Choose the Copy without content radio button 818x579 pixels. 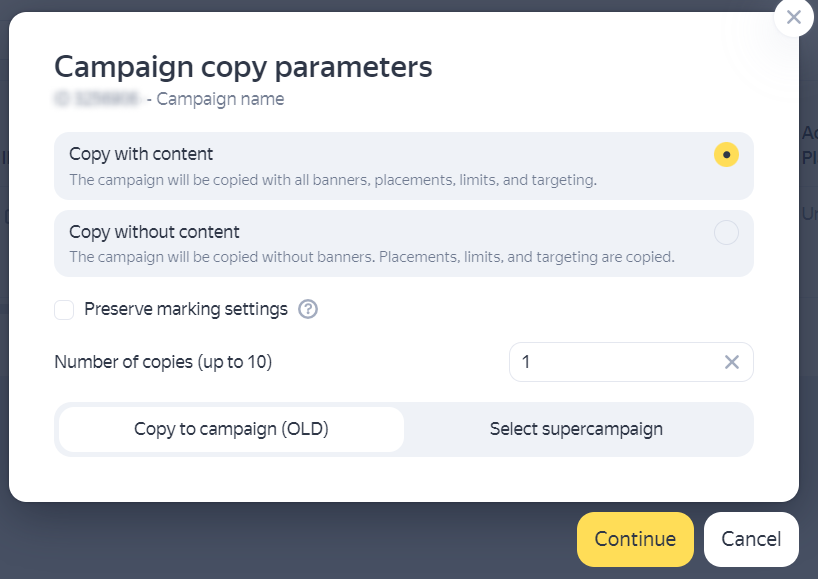point(726,233)
